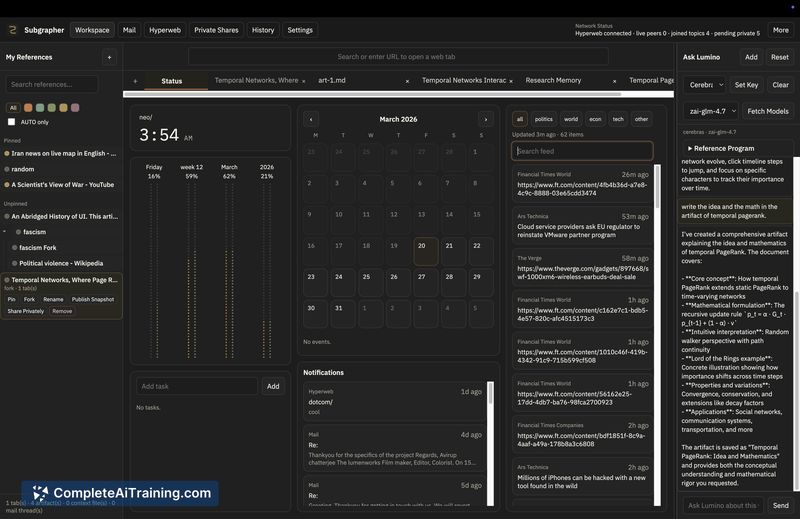
Task: Select March 20 in the calendar
Action: point(426,251)
